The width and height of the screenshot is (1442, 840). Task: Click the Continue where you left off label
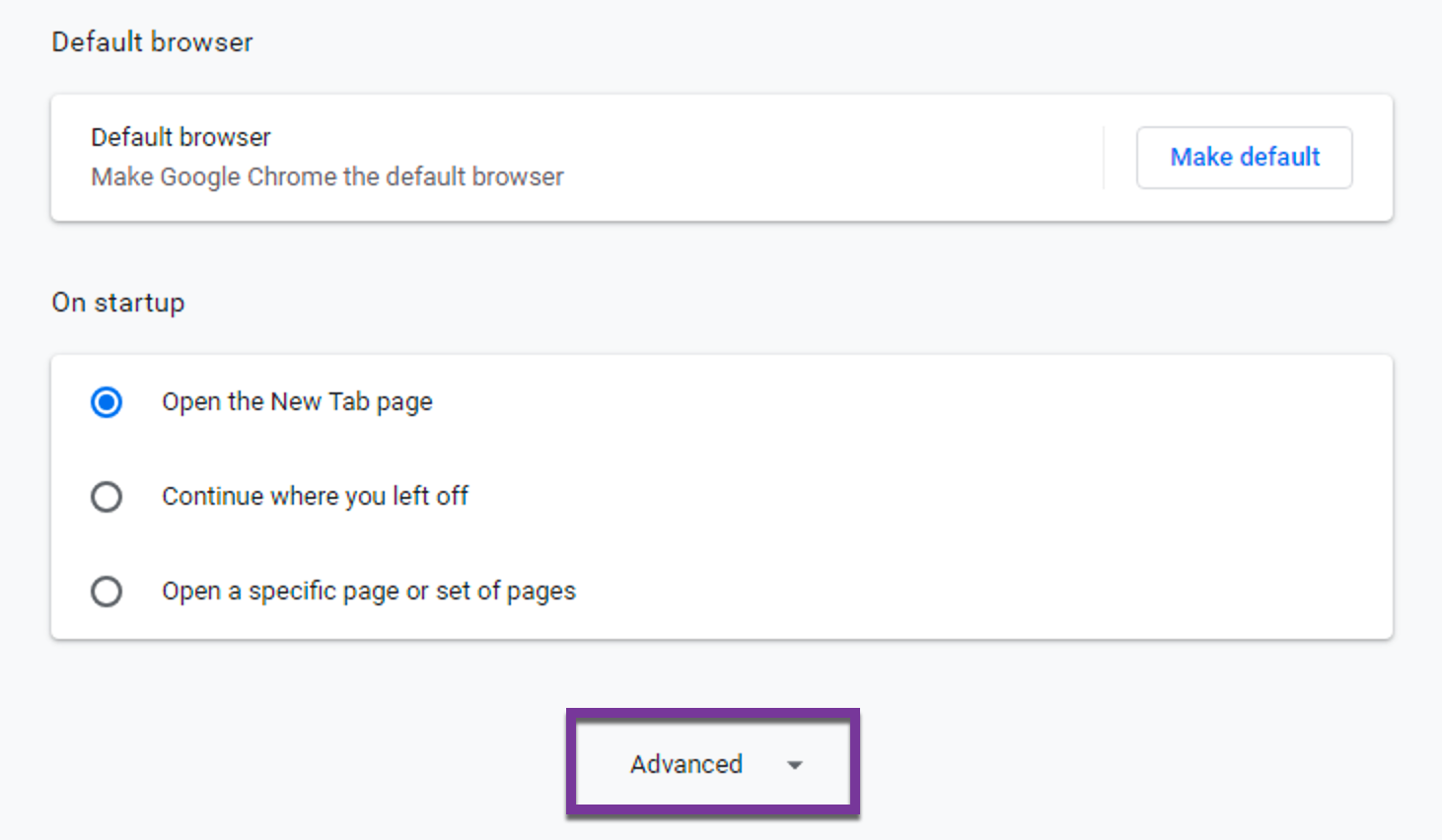click(315, 496)
